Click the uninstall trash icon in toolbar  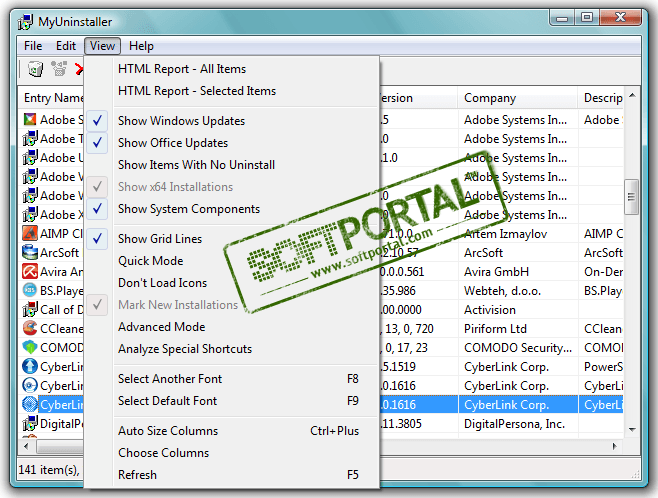tap(35, 68)
